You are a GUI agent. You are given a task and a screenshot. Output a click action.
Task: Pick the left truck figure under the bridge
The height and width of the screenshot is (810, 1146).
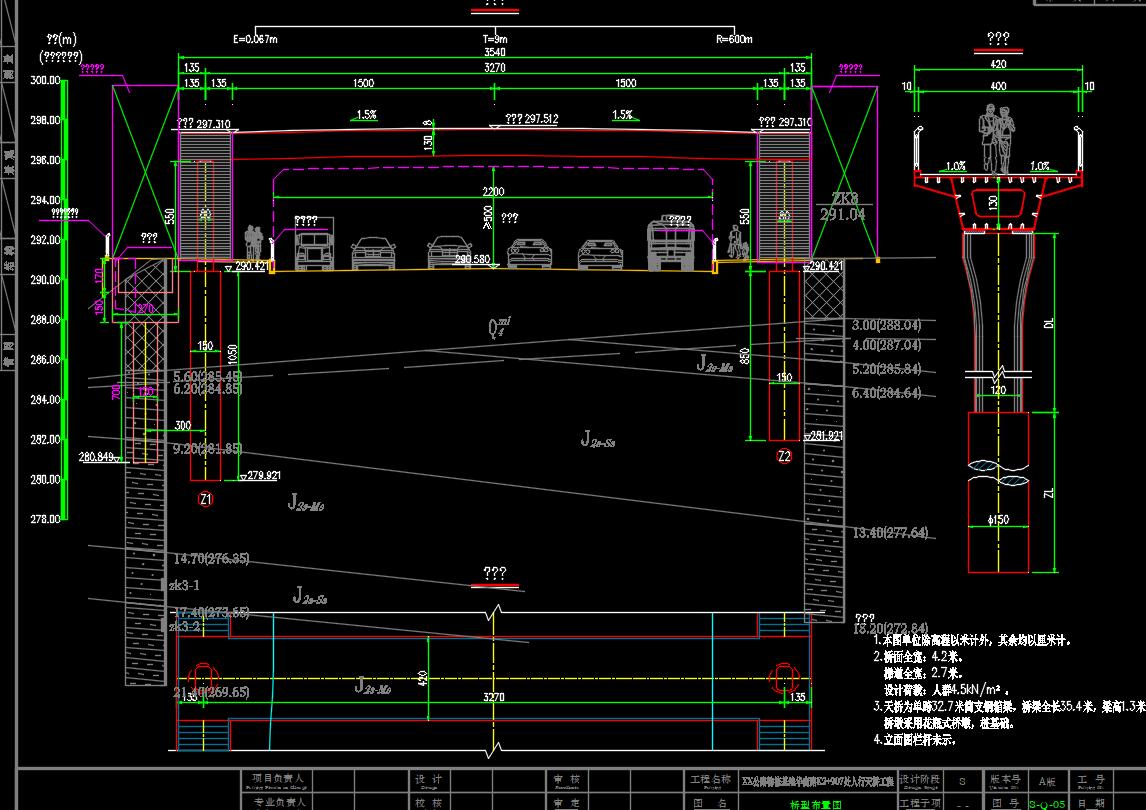[x=314, y=243]
